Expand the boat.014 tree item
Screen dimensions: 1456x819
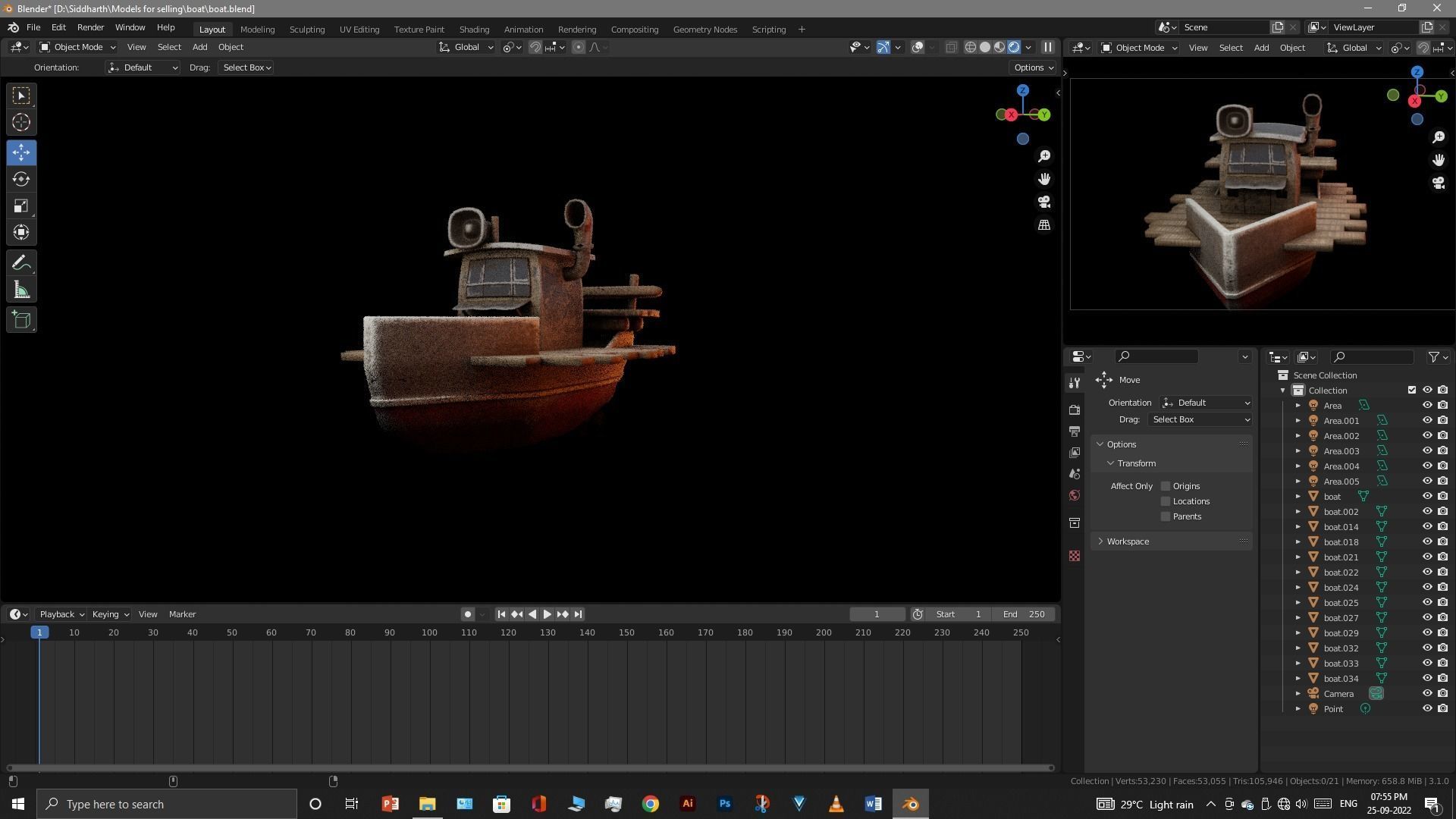pos(1298,527)
